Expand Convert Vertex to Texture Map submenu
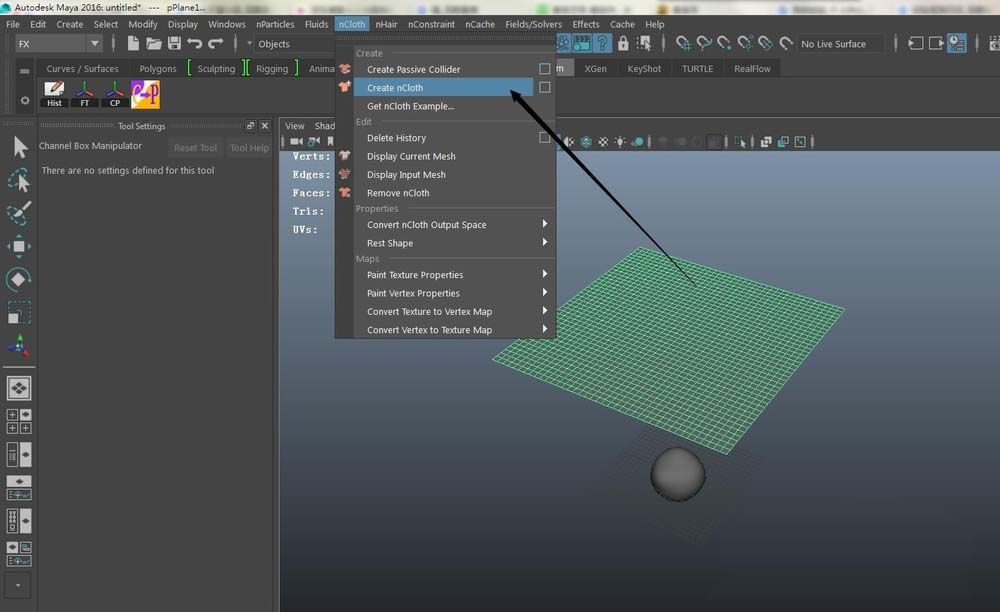 [x=545, y=330]
